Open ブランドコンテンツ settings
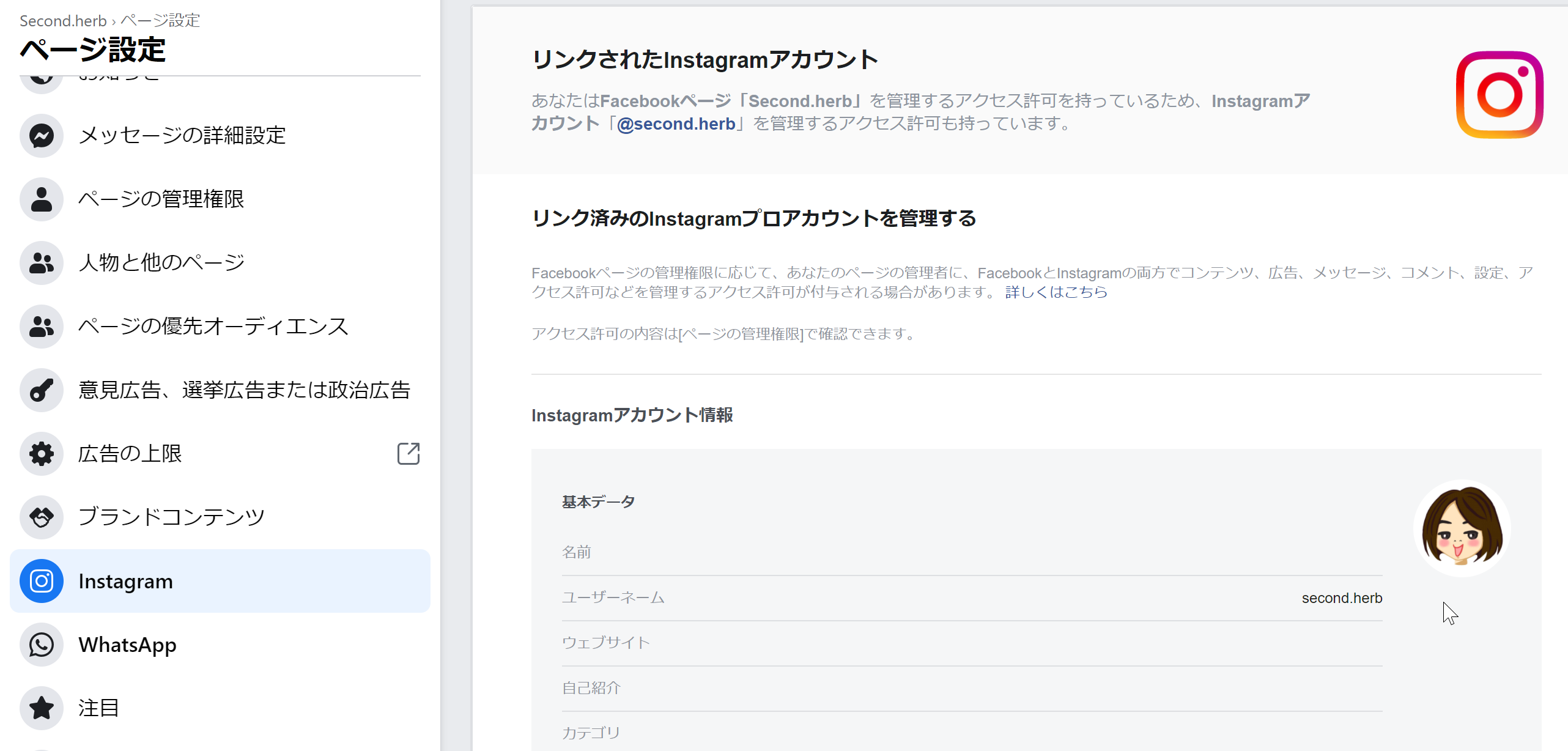This screenshot has height=751, width=1568. (220, 517)
